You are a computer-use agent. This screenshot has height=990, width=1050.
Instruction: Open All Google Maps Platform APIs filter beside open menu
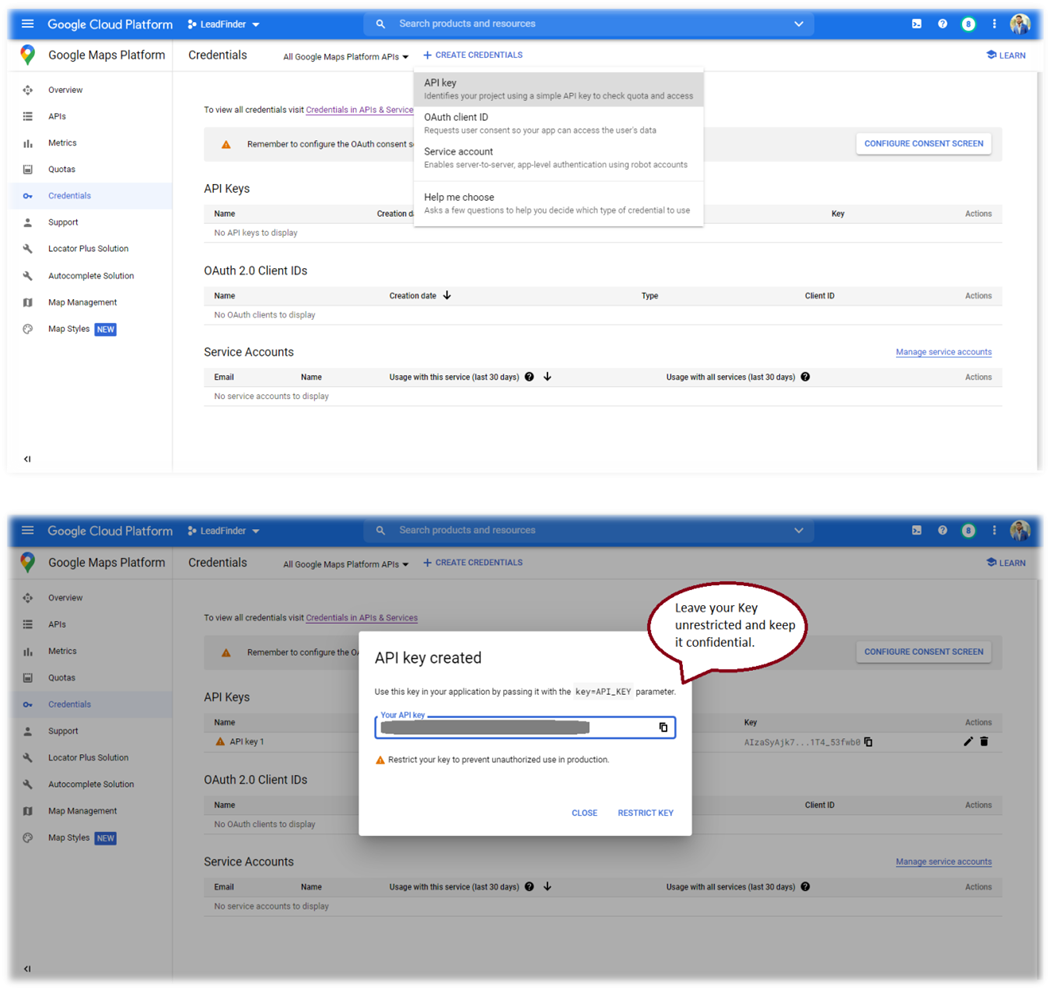[345, 57]
